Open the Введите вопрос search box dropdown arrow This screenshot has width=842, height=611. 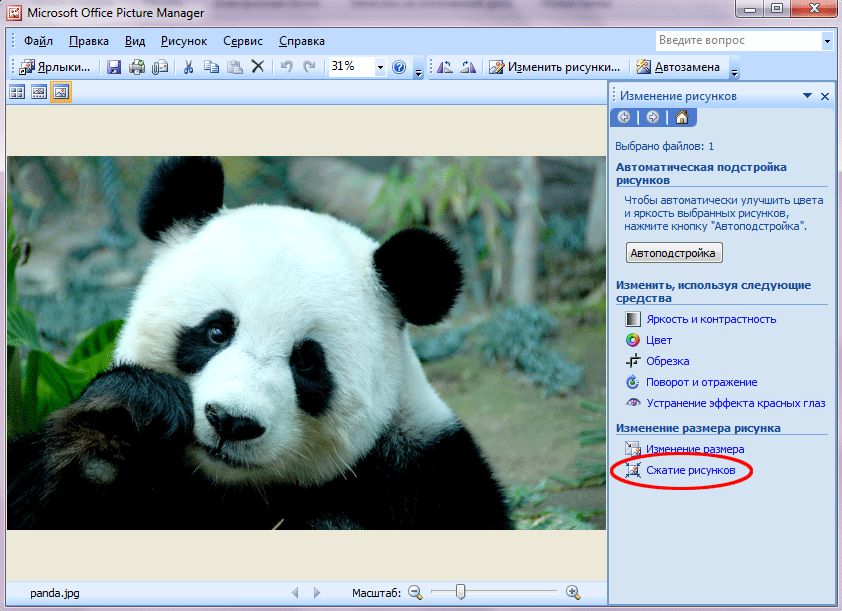(827, 41)
